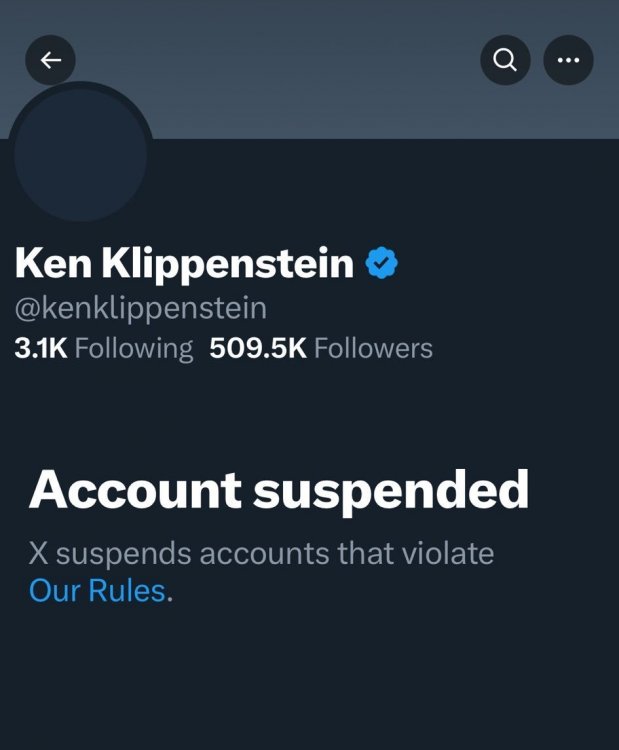619x750 pixels.
Task: Click the word "suspended" in the heading
Action: tap(391, 490)
